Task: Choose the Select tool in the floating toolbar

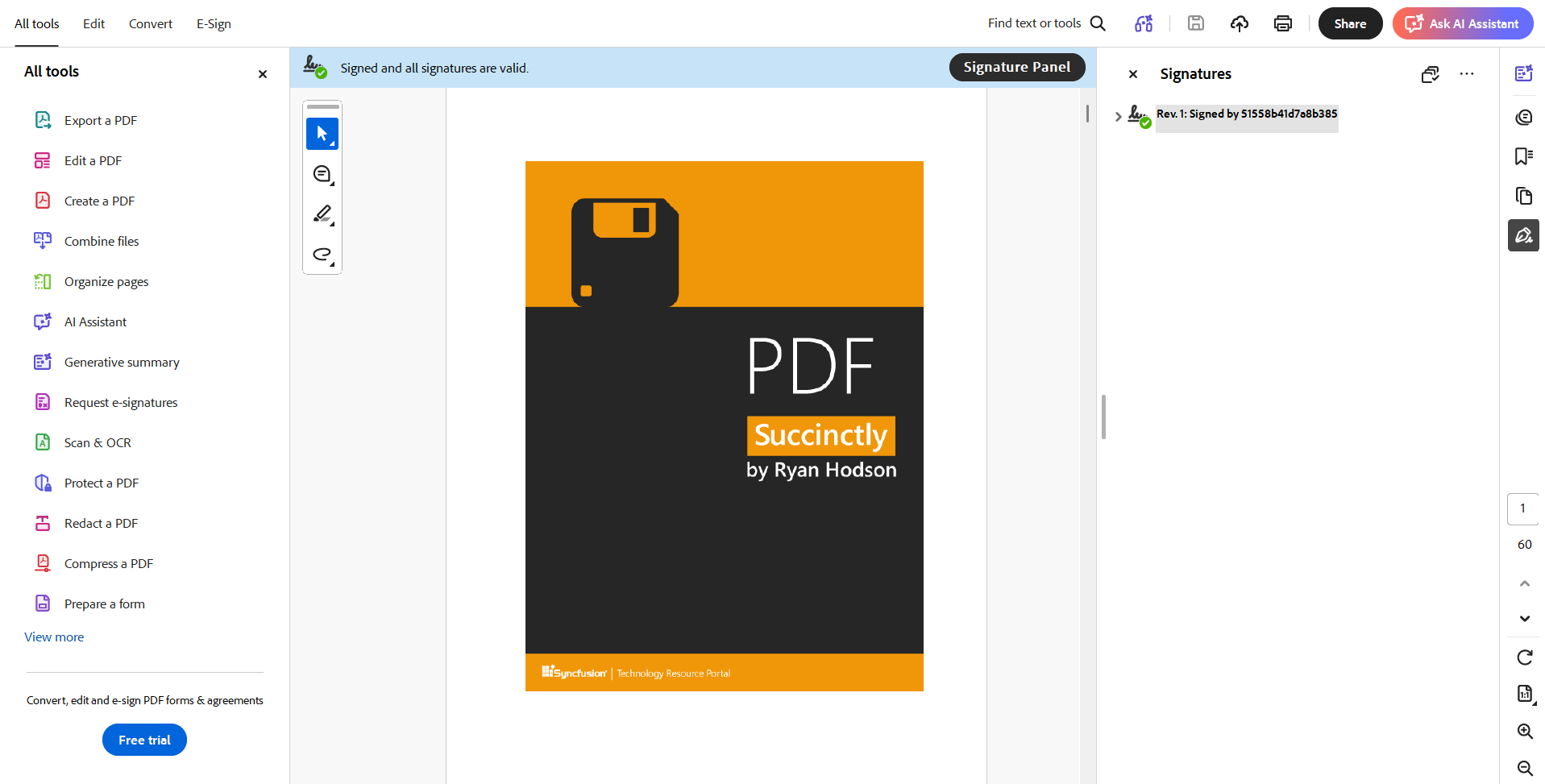Action: coord(322,134)
